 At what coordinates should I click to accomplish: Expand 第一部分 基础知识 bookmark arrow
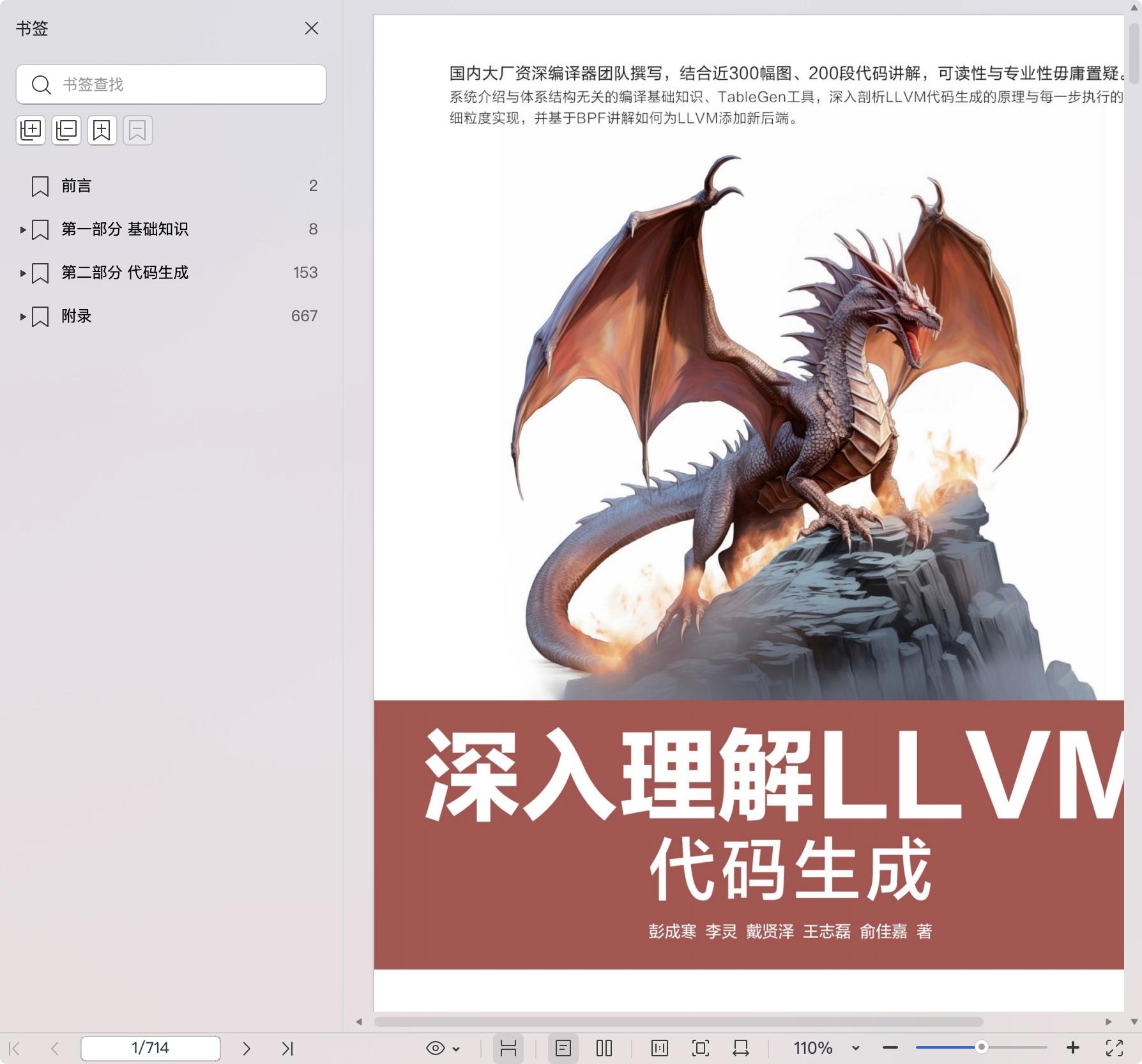point(23,229)
